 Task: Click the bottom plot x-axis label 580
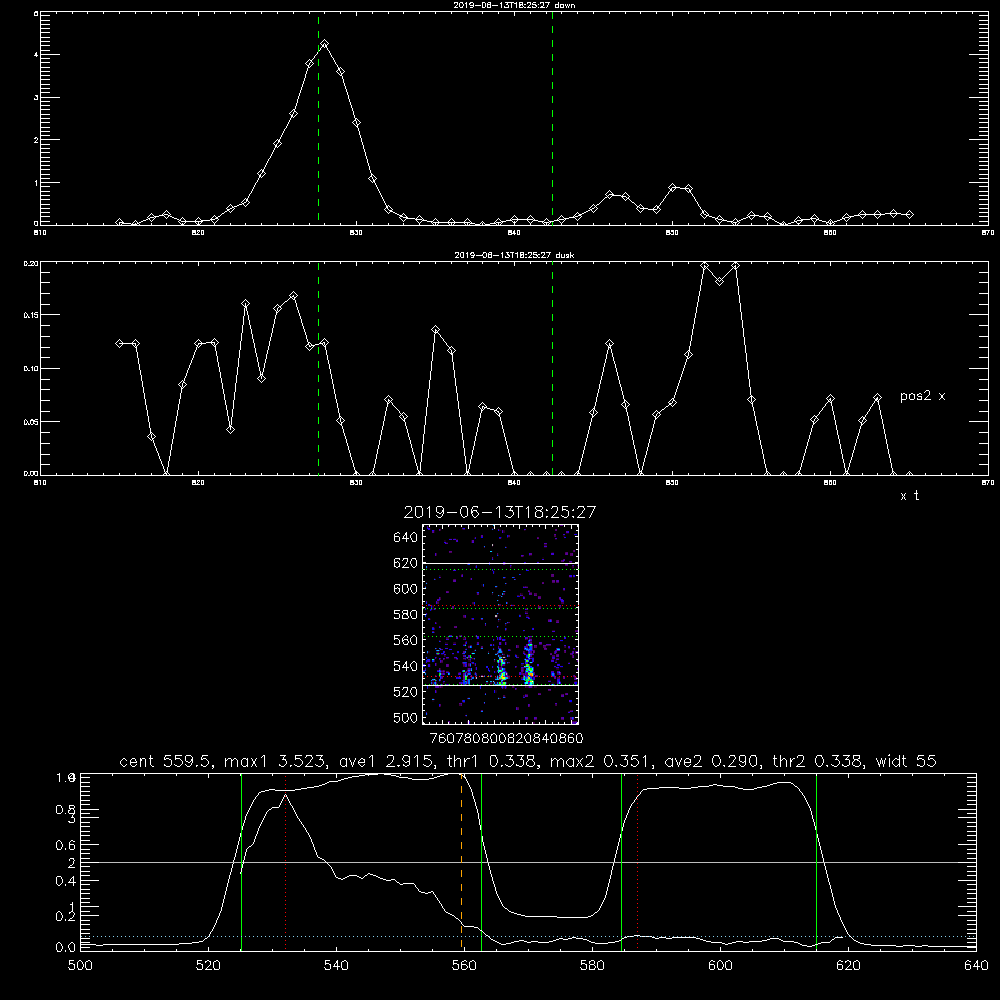[592, 966]
